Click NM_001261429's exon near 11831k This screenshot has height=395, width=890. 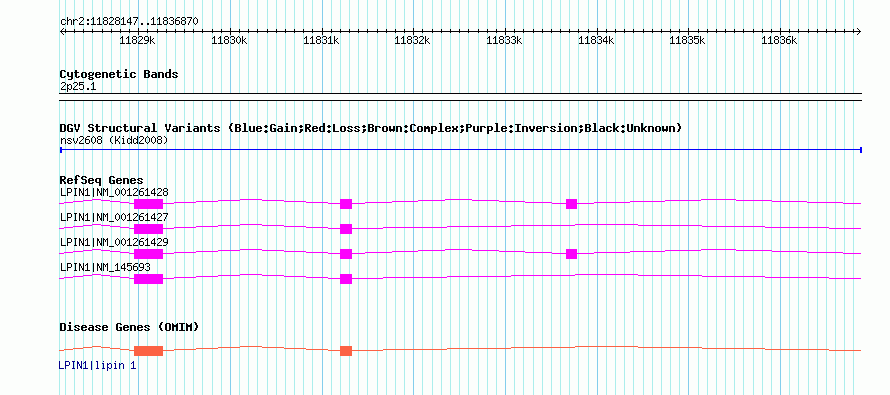click(x=346, y=254)
